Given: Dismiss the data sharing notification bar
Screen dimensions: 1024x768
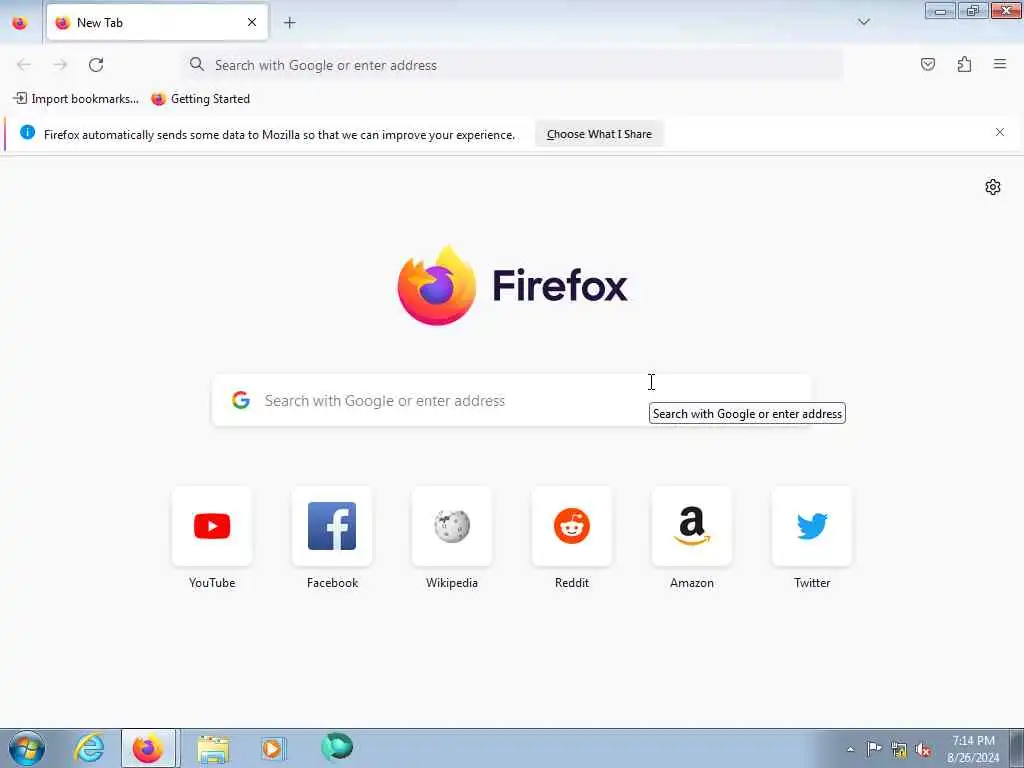Looking at the screenshot, I should click(x=1000, y=132).
